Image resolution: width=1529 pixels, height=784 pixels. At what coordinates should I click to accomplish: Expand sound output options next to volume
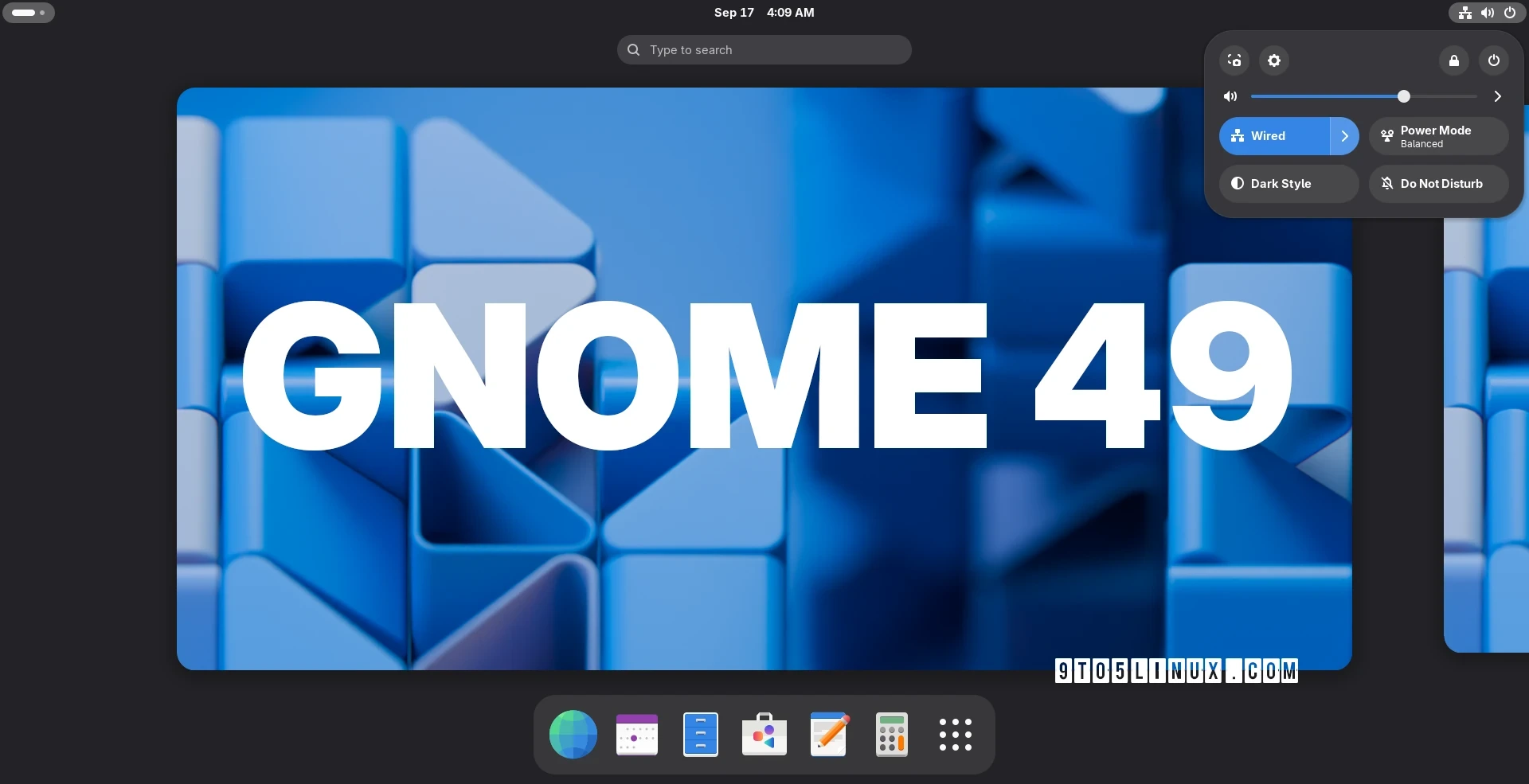click(x=1497, y=96)
